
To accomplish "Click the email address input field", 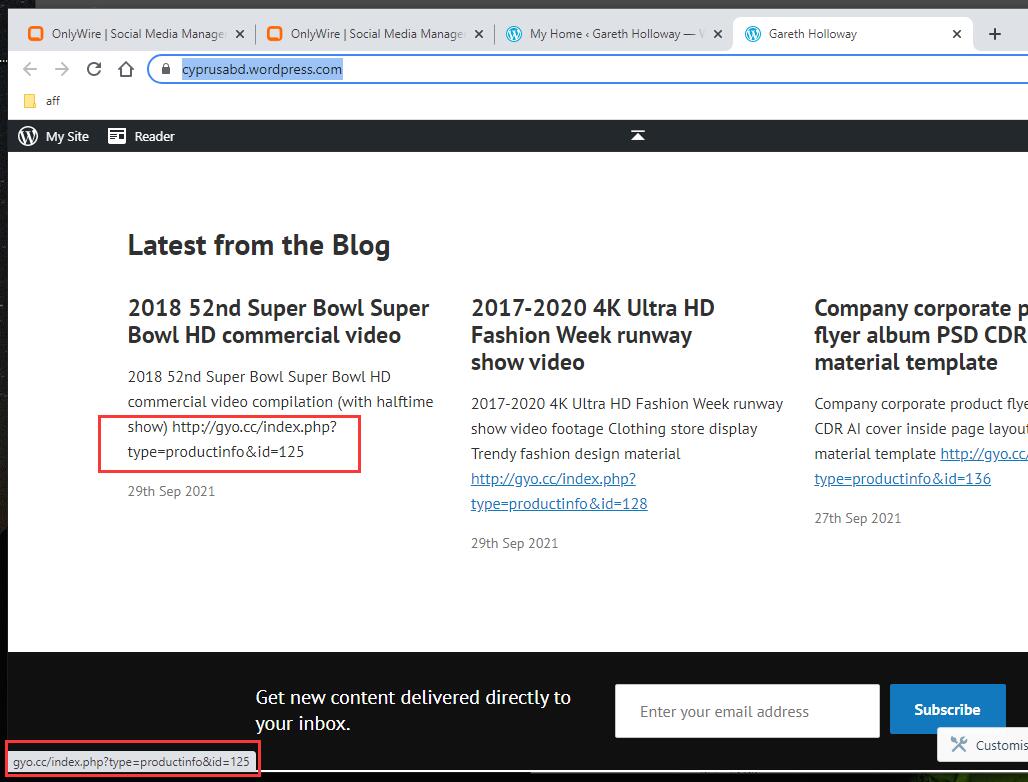I will click(x=746, y=711).
